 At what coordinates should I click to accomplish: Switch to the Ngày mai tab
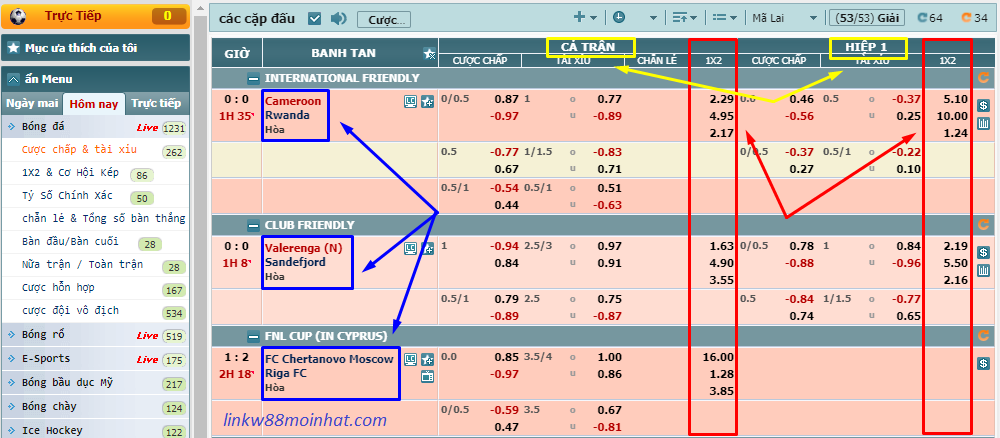tap(32, 103)
